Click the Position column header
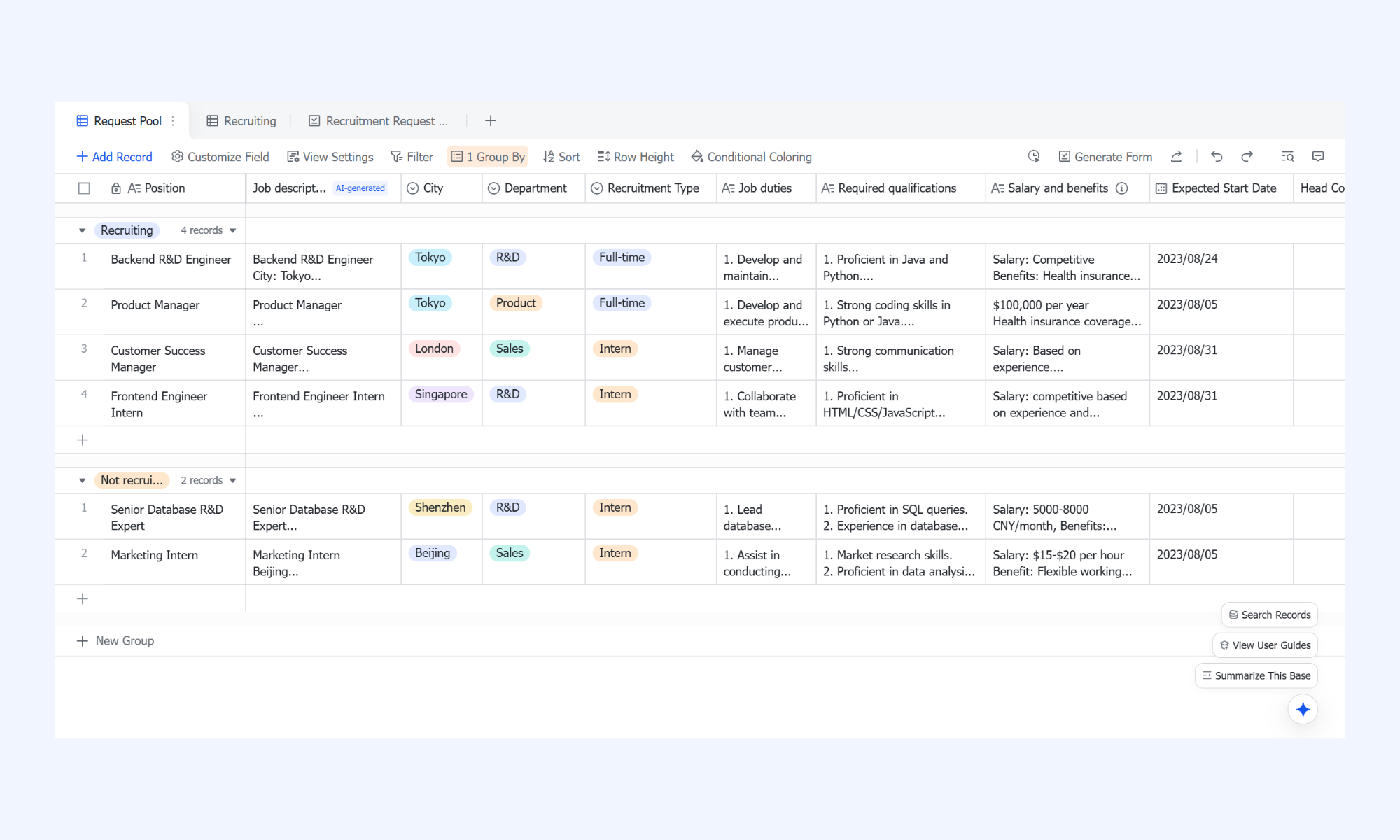Screen dimensions: 1400x840 [164, 188]
